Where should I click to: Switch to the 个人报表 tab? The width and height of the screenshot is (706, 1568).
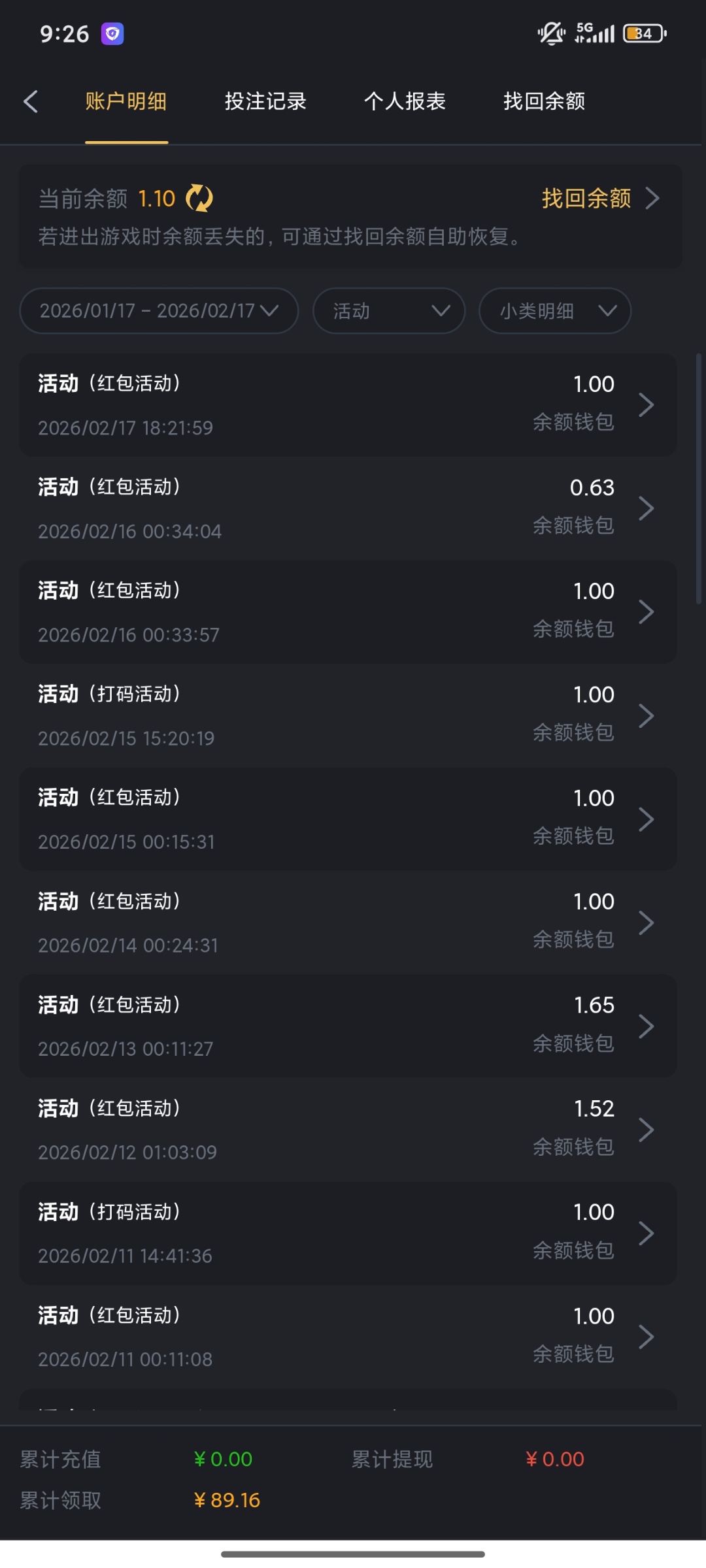pyautogui.click(x=405, y=101)
